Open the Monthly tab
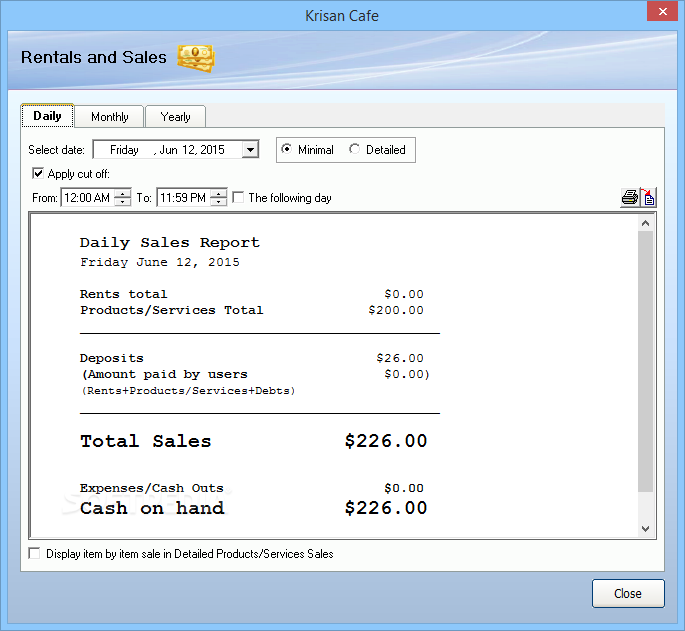The width and height of the screenshot is (685, 631). 109,117
